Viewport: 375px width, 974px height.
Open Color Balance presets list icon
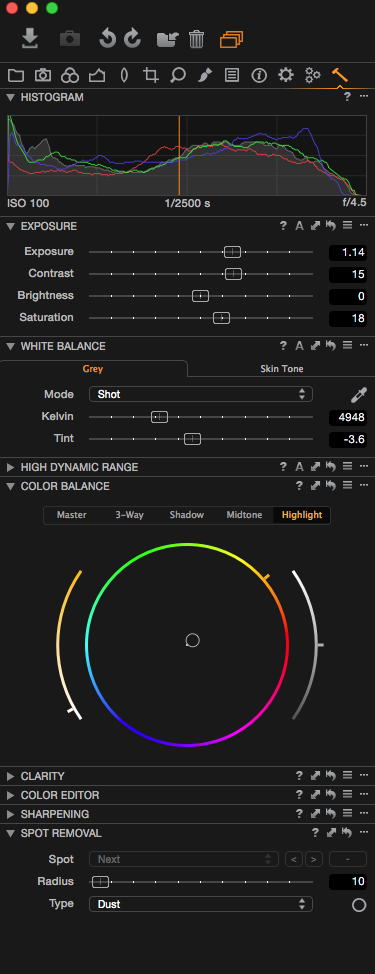[348, 486]
